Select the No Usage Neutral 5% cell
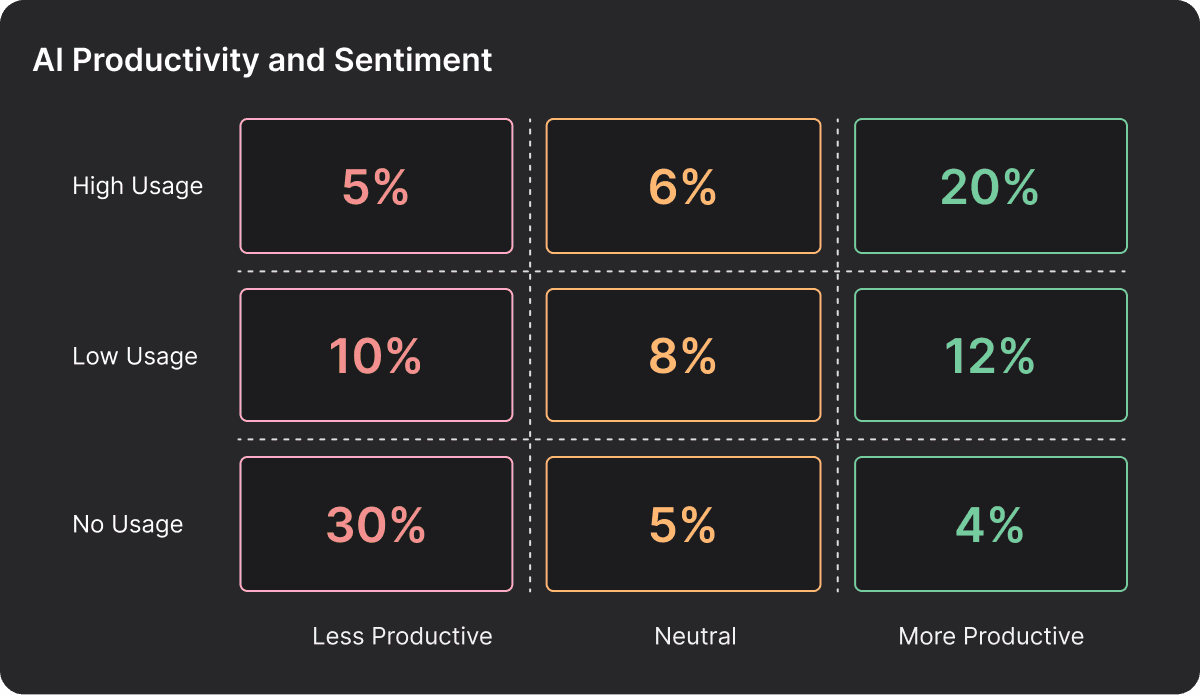Image resolution: width=1200 pixels, height=695 pixels. tap(683, 524)
